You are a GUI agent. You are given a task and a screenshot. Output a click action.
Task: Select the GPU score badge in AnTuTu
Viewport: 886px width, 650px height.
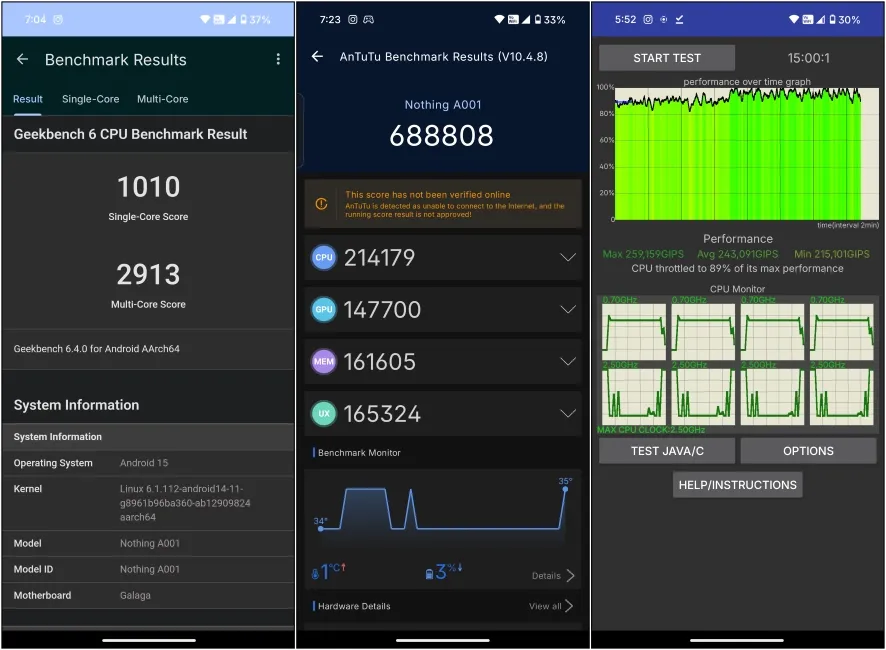(323, 309)
